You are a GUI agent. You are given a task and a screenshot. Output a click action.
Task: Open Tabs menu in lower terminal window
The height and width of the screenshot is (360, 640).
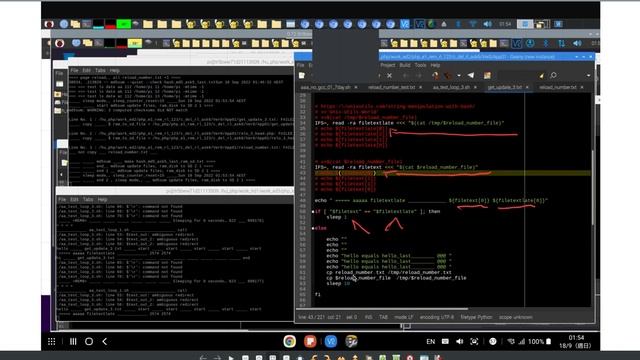[x=88, y=200]
